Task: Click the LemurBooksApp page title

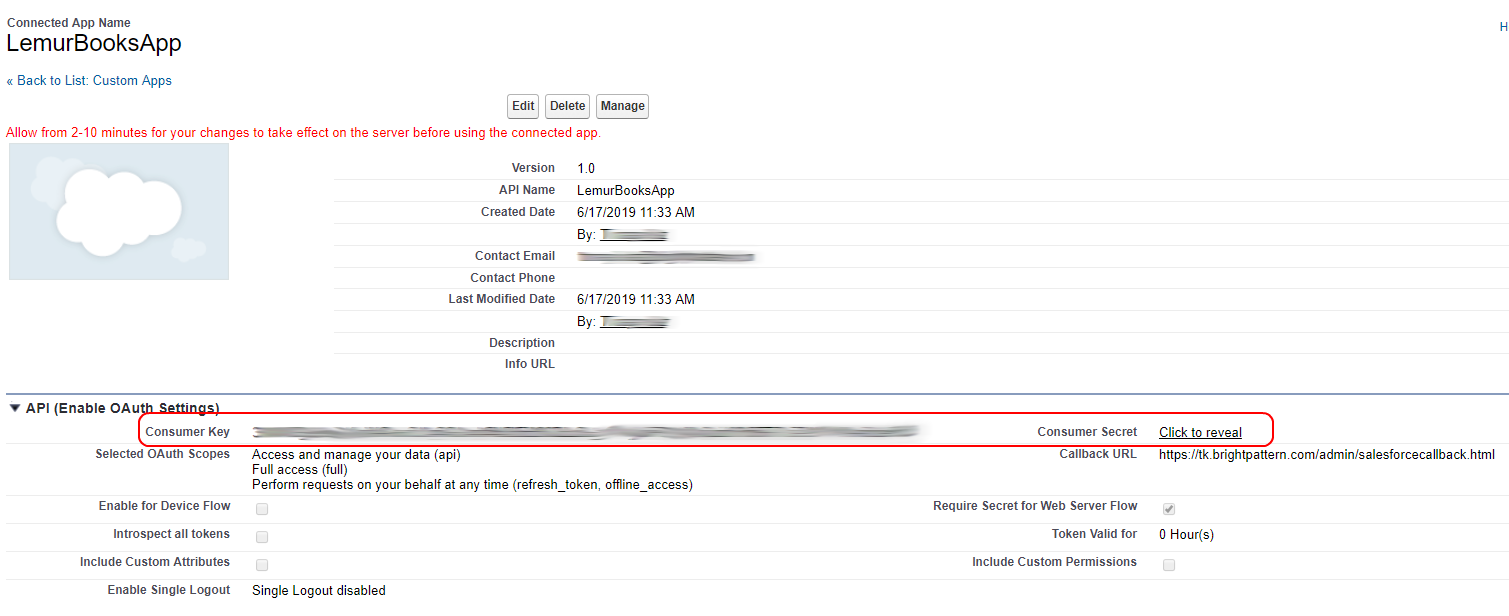Action: 94,44
